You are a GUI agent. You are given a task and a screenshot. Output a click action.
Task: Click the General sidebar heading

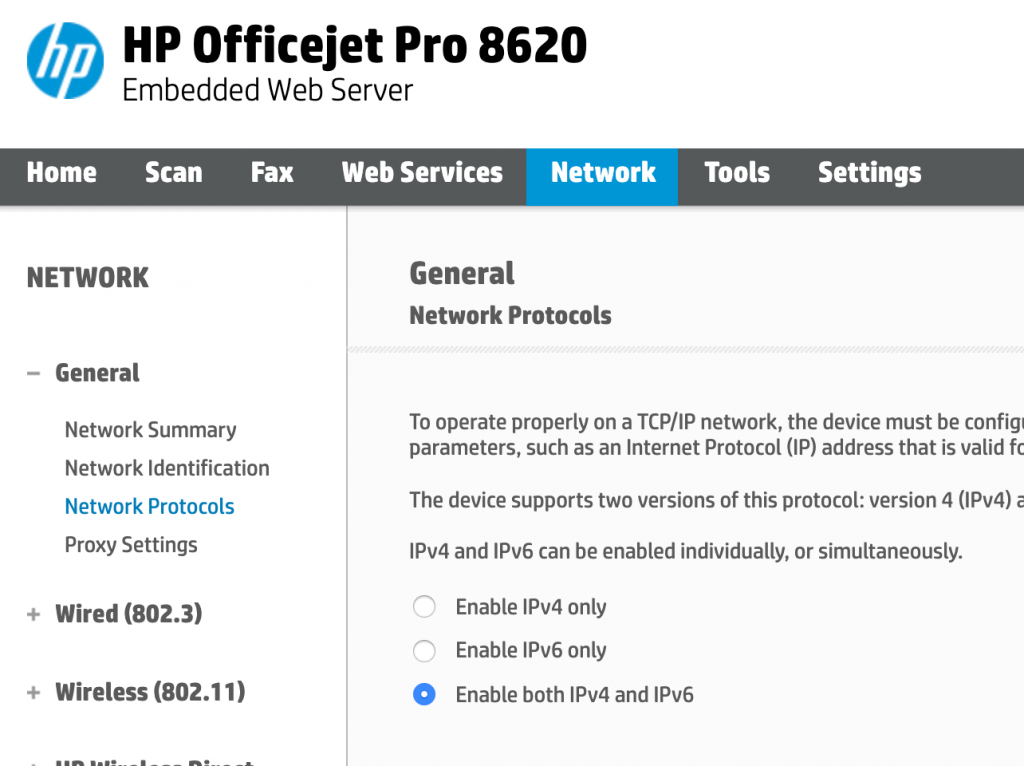coord(97,373)
